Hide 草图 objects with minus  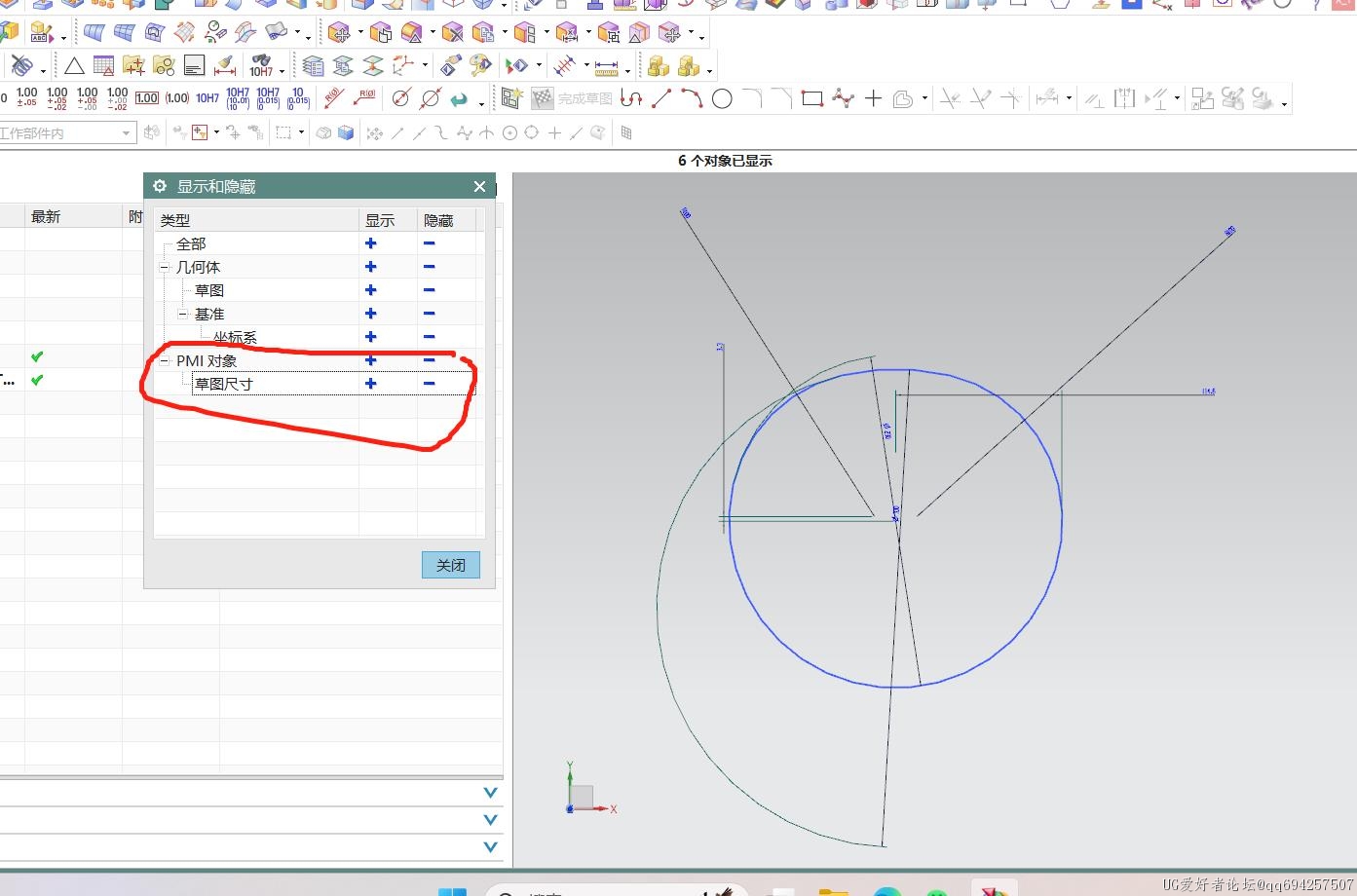click(x=429, y=290)
